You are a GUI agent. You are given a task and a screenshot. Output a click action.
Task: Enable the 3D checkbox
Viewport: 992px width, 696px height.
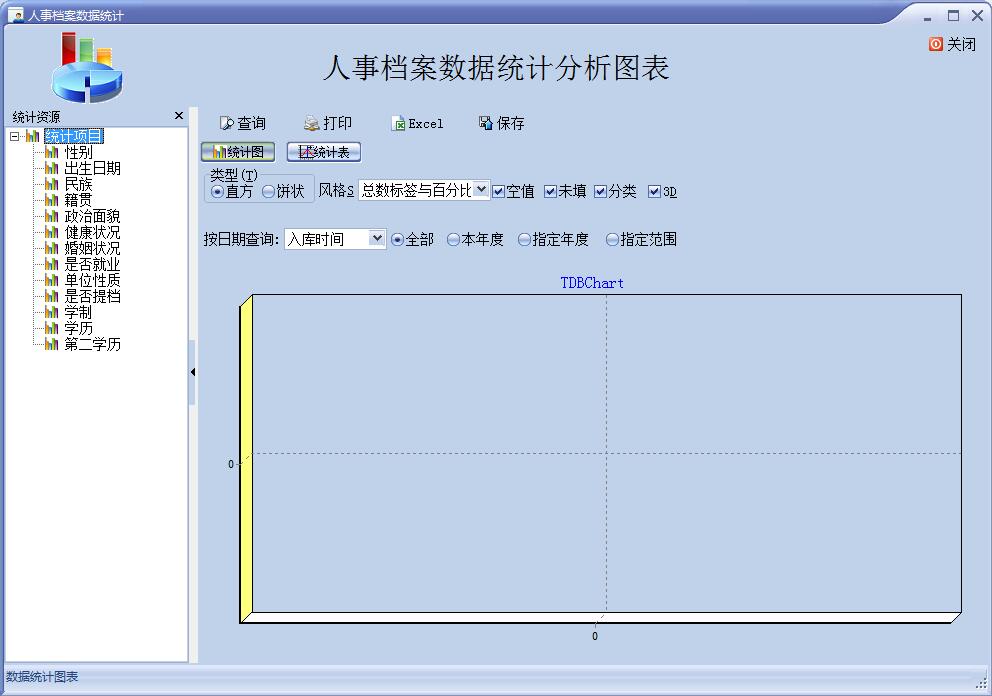point(653,192)
